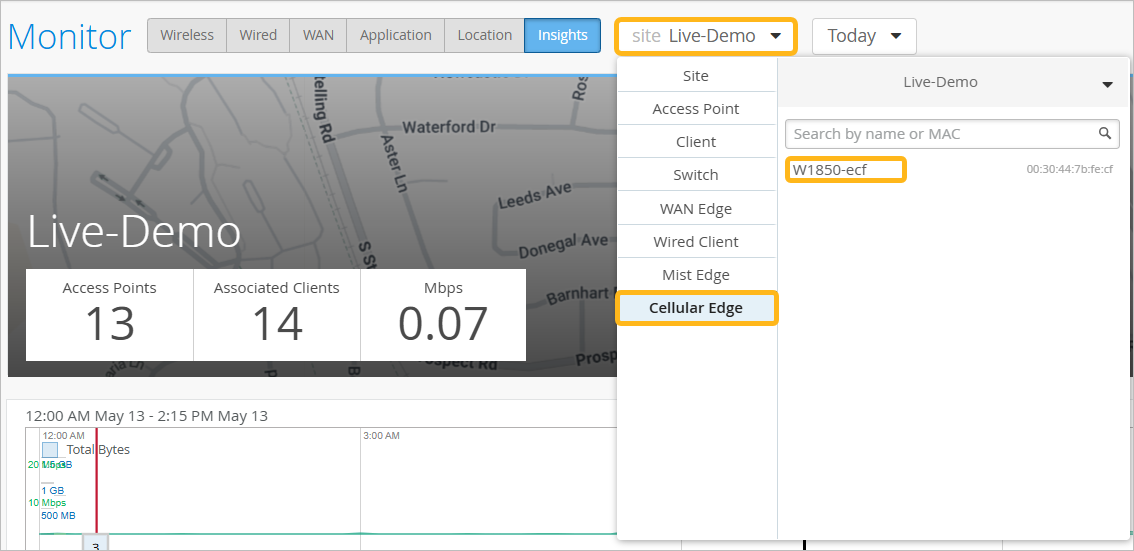
Task: Click the search magnifier icon
Action: pyautogui.click(x=1105, y=133)
